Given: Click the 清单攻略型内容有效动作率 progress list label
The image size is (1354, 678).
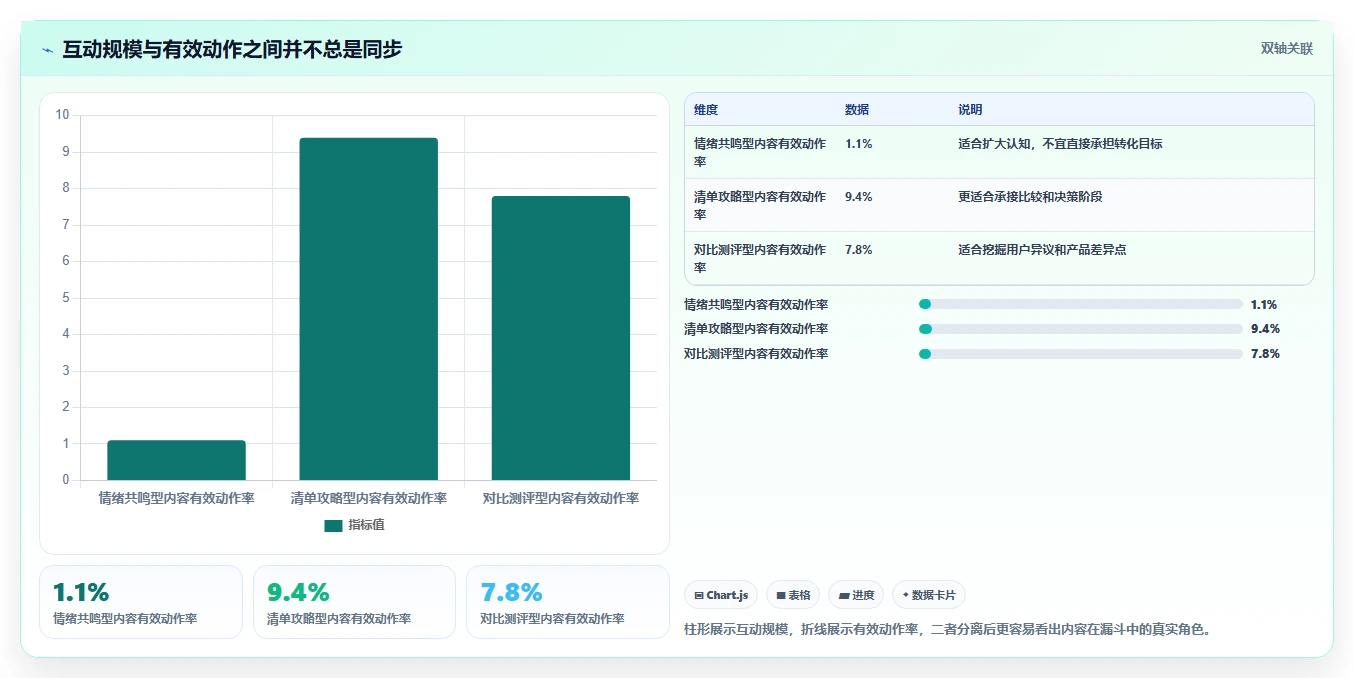Looking at the screenshot, I should [756, 329].
